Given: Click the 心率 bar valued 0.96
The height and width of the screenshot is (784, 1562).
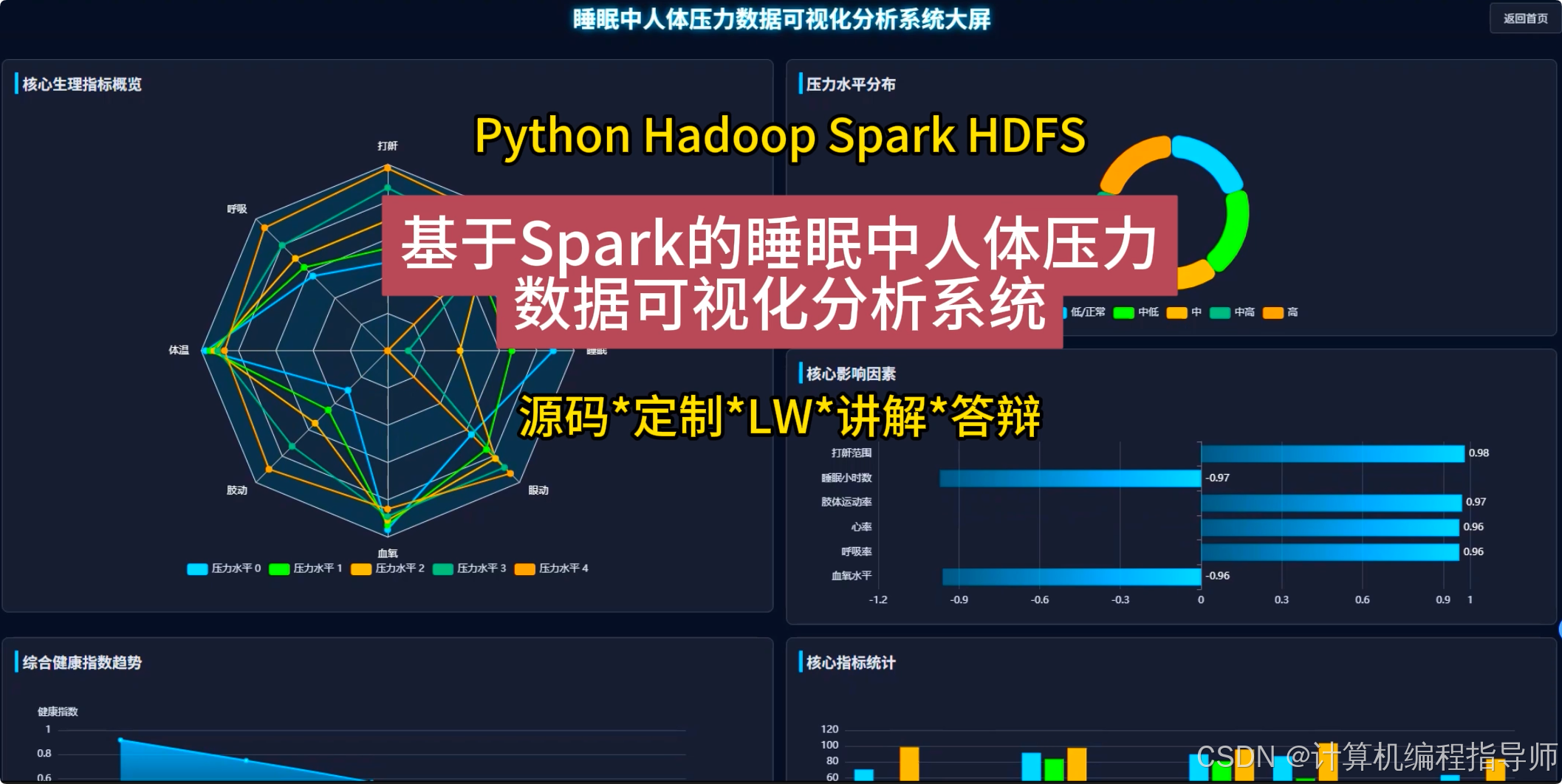Looking at the screenshot, I should pyautogui.click(x=1330, y=527).
